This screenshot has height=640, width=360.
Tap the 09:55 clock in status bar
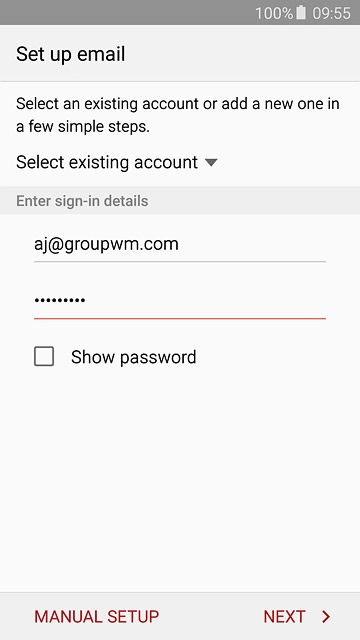tap(331, 13)
